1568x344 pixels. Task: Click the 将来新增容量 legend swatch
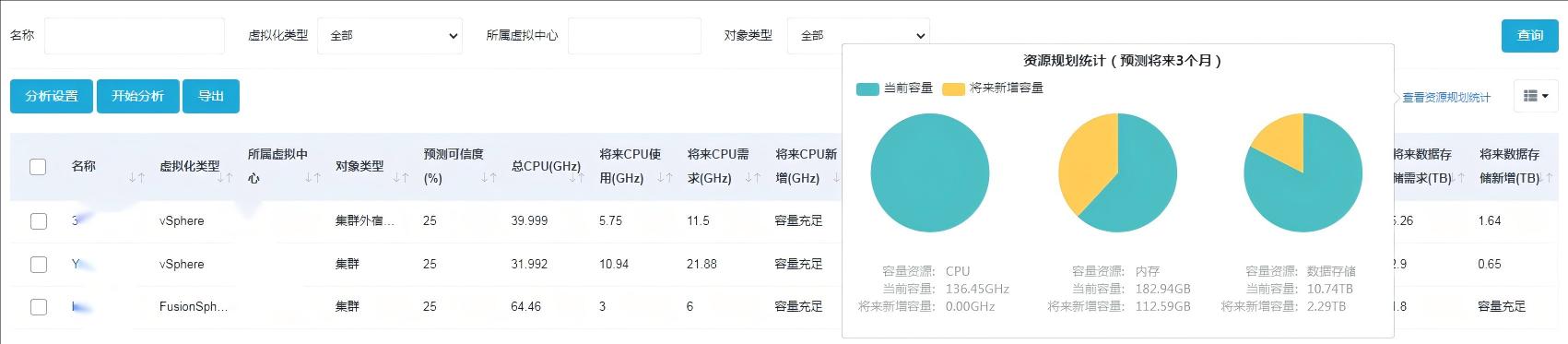953,89
